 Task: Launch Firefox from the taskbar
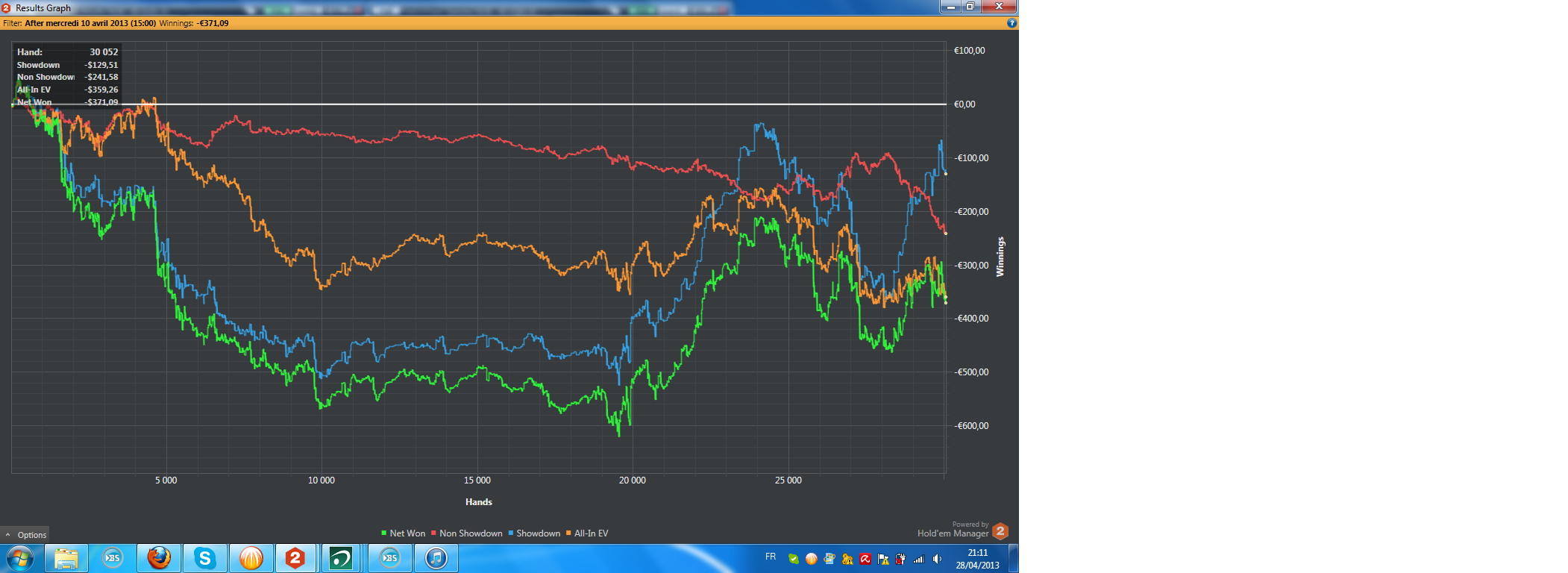[x=159, y=558]
